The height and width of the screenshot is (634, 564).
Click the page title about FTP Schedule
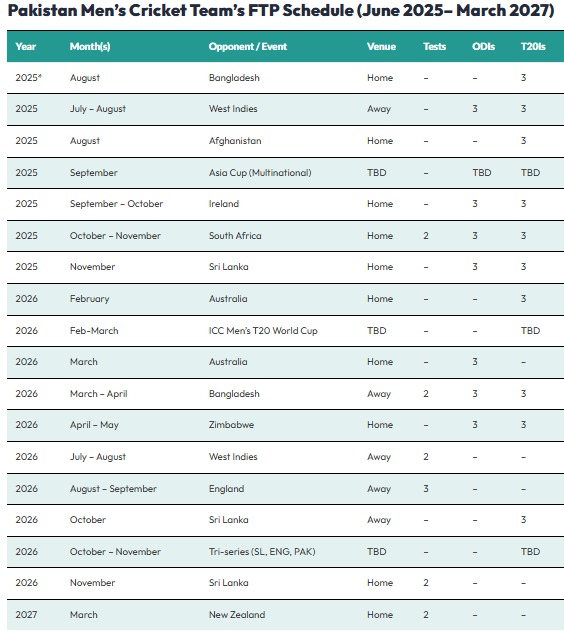(x=281, y=11)
